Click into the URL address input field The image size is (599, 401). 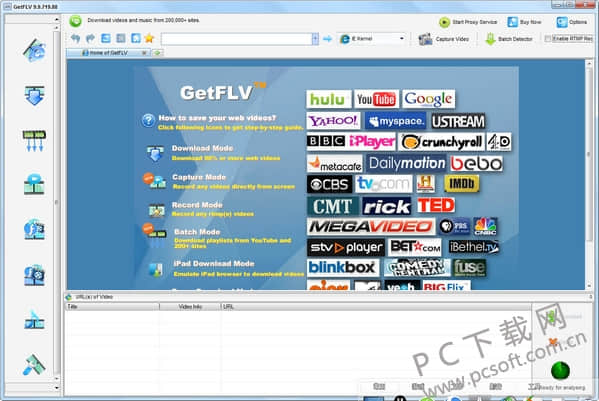[237, 39]
